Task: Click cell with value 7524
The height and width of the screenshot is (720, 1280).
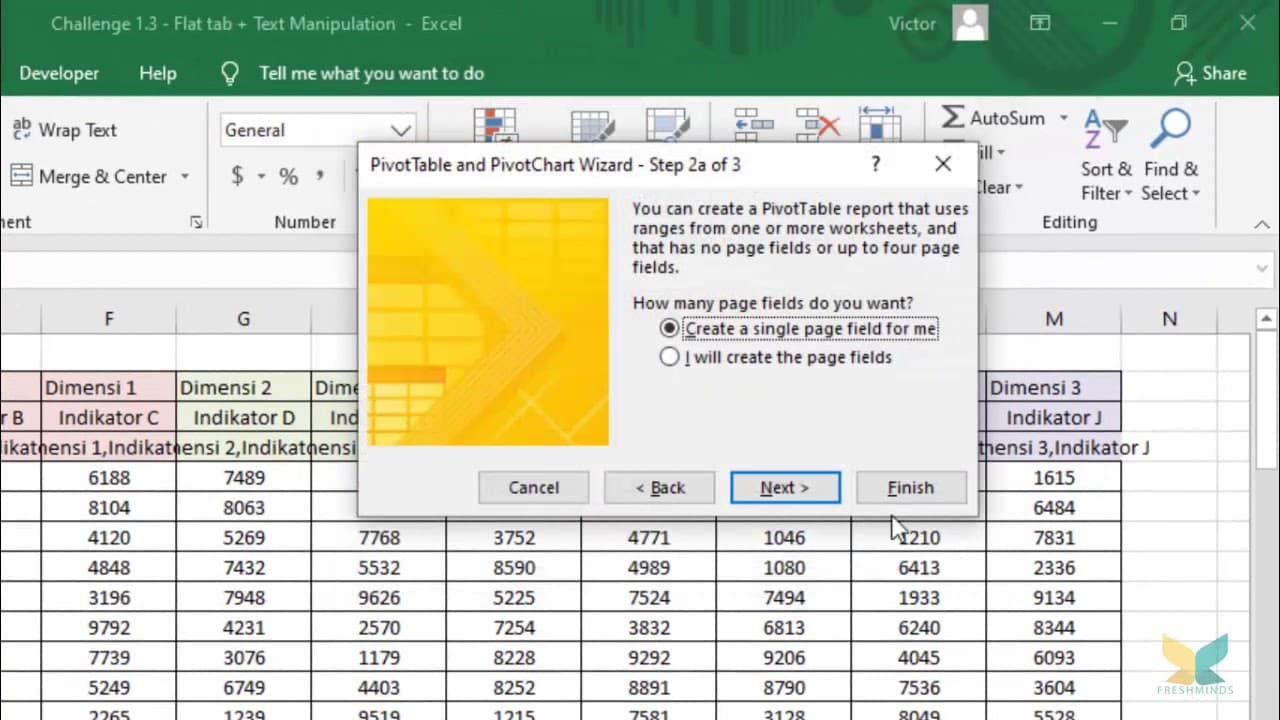Action: [x=649, y=598]
